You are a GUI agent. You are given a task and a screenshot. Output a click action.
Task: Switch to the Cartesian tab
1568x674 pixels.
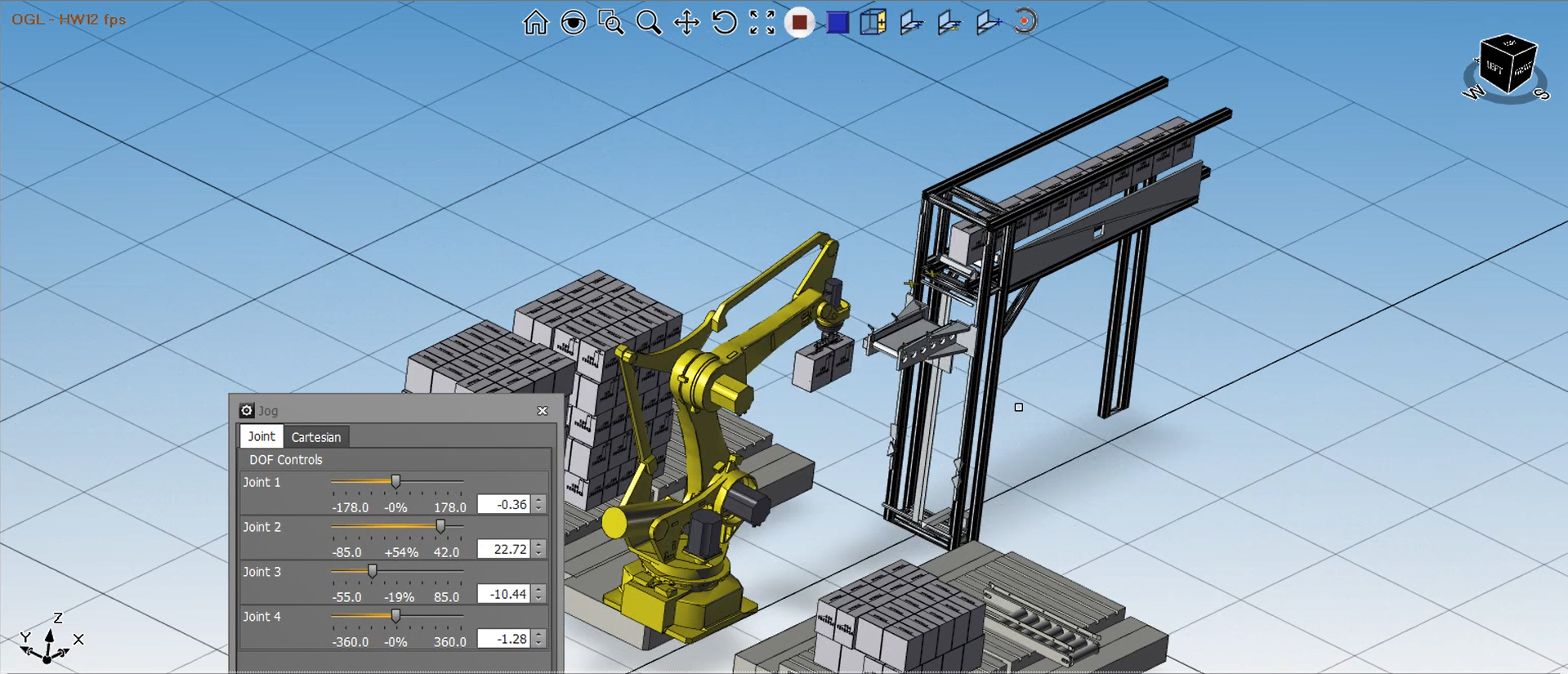pos(315,437)
